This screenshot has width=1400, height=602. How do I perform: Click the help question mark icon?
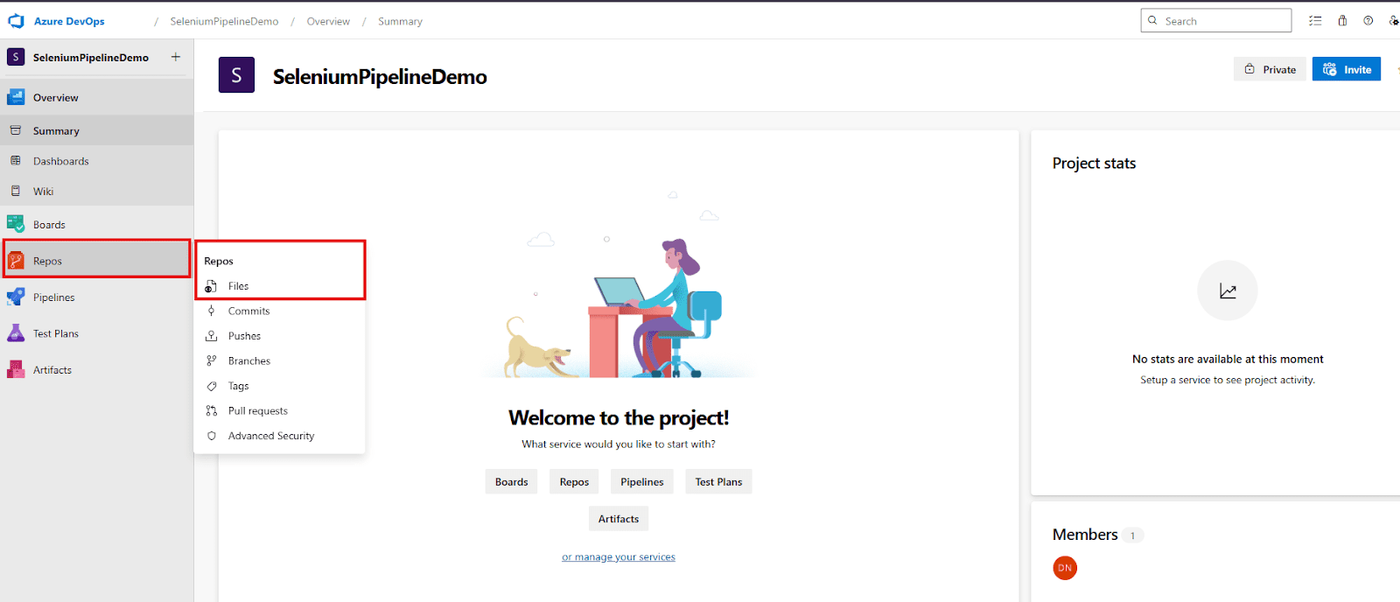(1368, 20)
